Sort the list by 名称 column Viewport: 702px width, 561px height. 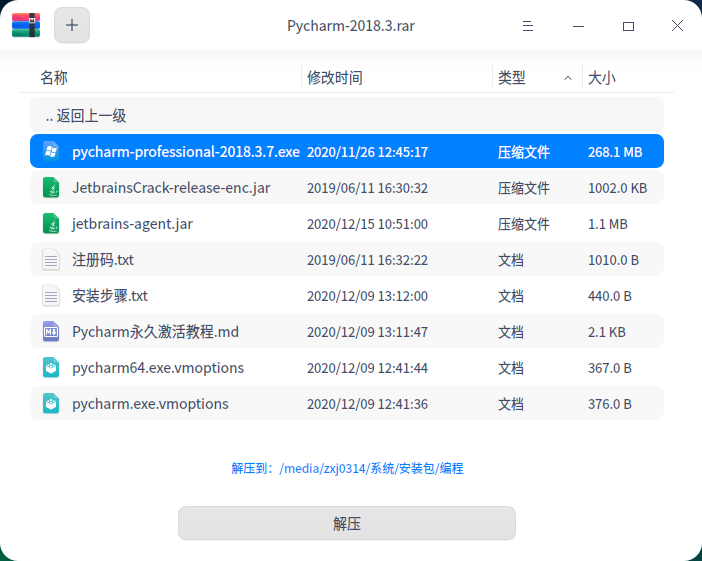click(54, 78)
